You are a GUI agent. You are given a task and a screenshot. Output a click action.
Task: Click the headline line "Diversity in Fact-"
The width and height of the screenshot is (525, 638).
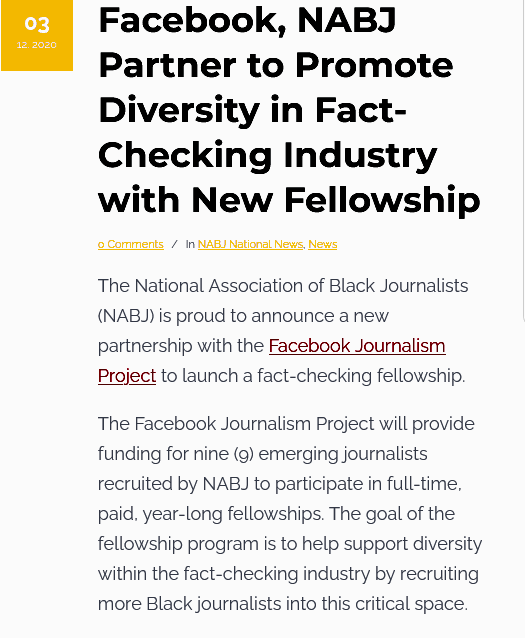tap(252, 110)
